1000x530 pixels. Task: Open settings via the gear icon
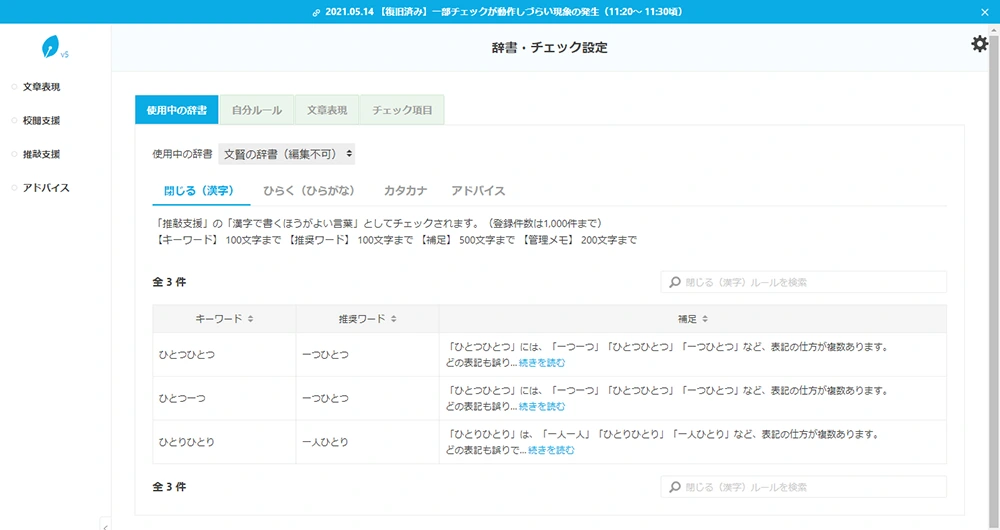point(979,43)
